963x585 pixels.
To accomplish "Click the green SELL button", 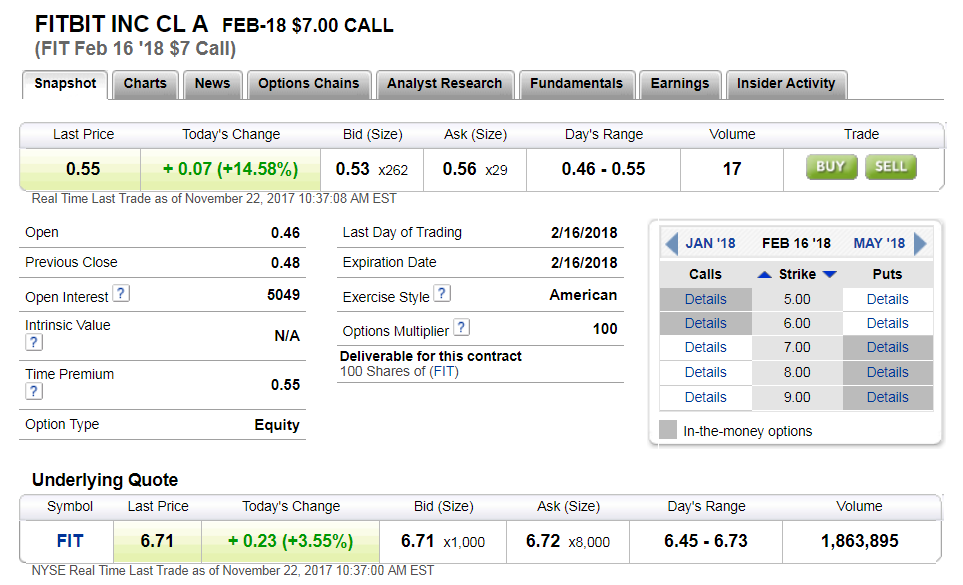I will [891, 167].
